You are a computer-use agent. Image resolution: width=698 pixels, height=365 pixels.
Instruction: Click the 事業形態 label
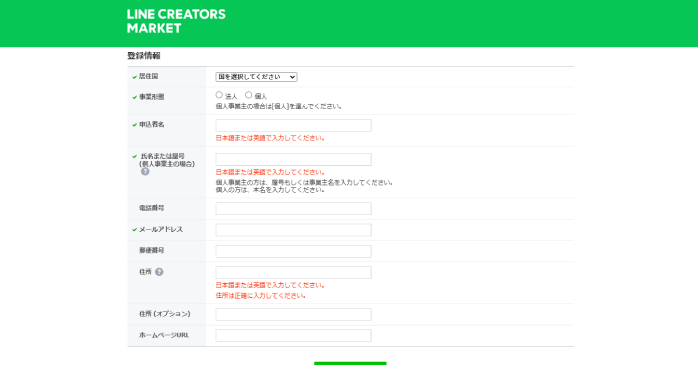coord(151,97)
